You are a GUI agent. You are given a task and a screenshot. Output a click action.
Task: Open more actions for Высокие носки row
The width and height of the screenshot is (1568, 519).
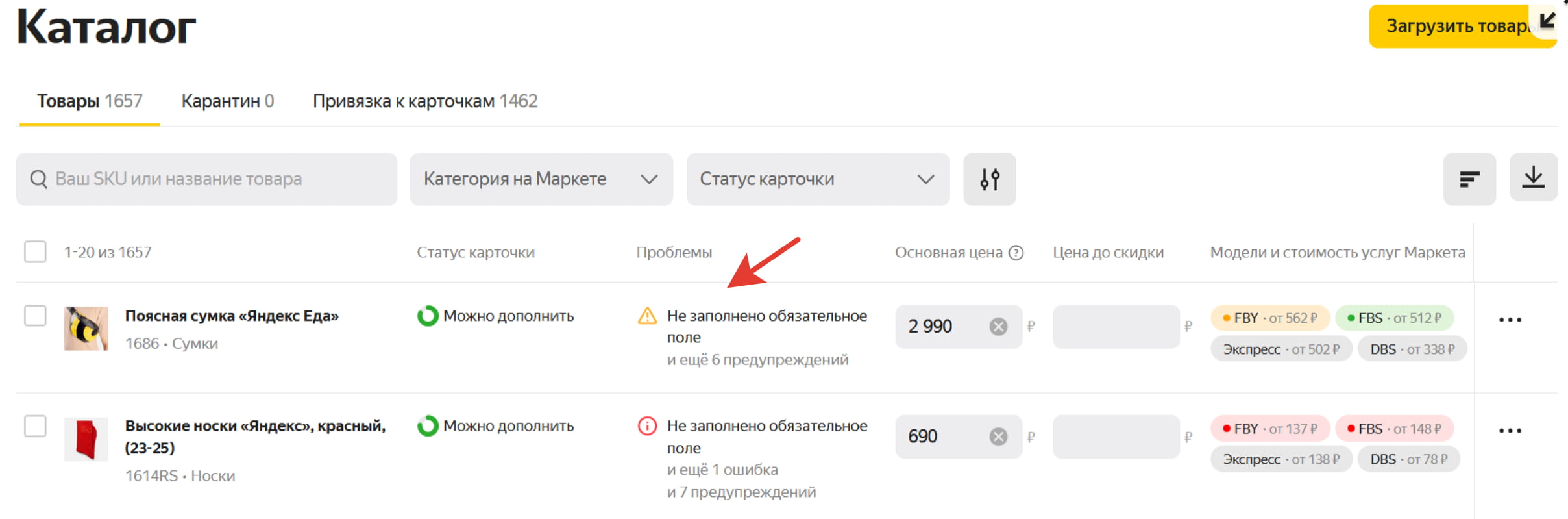[1510, 431]
